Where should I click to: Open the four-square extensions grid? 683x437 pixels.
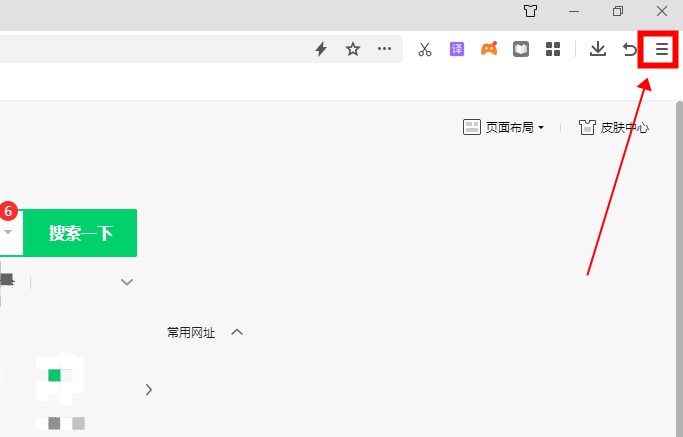tap(553, 49)
